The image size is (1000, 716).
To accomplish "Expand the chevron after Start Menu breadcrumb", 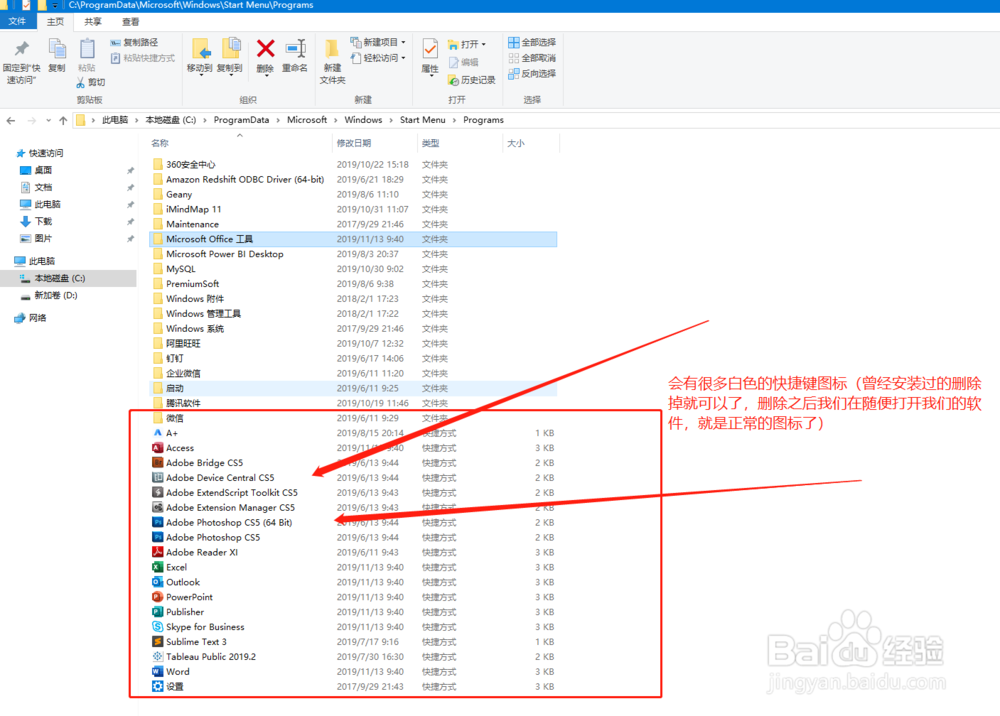I will coord(455,120).
